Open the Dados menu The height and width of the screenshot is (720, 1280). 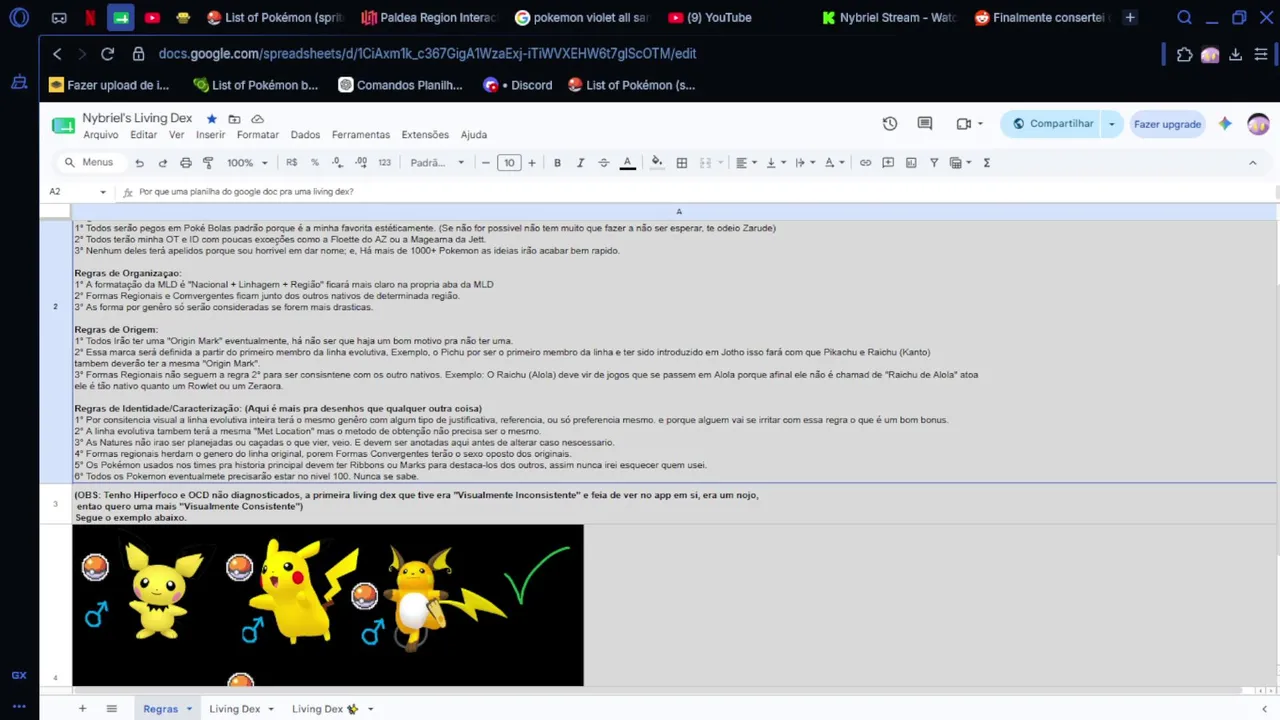coord(305,135)
